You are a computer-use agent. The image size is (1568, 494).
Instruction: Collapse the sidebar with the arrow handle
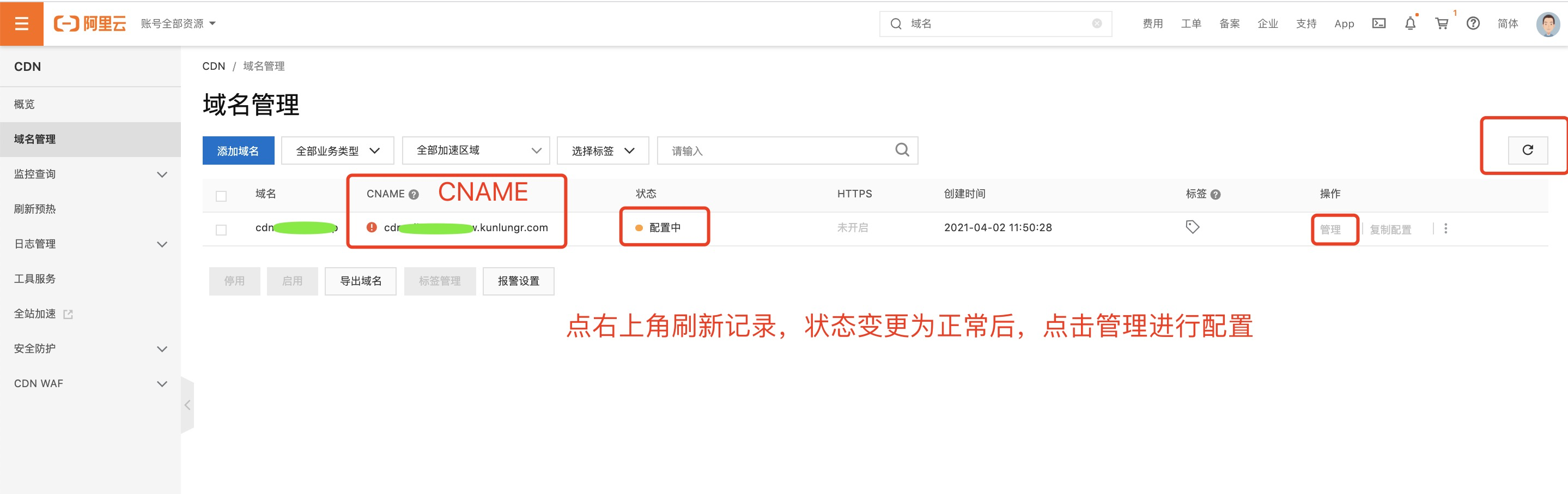(x=187, y=405)
